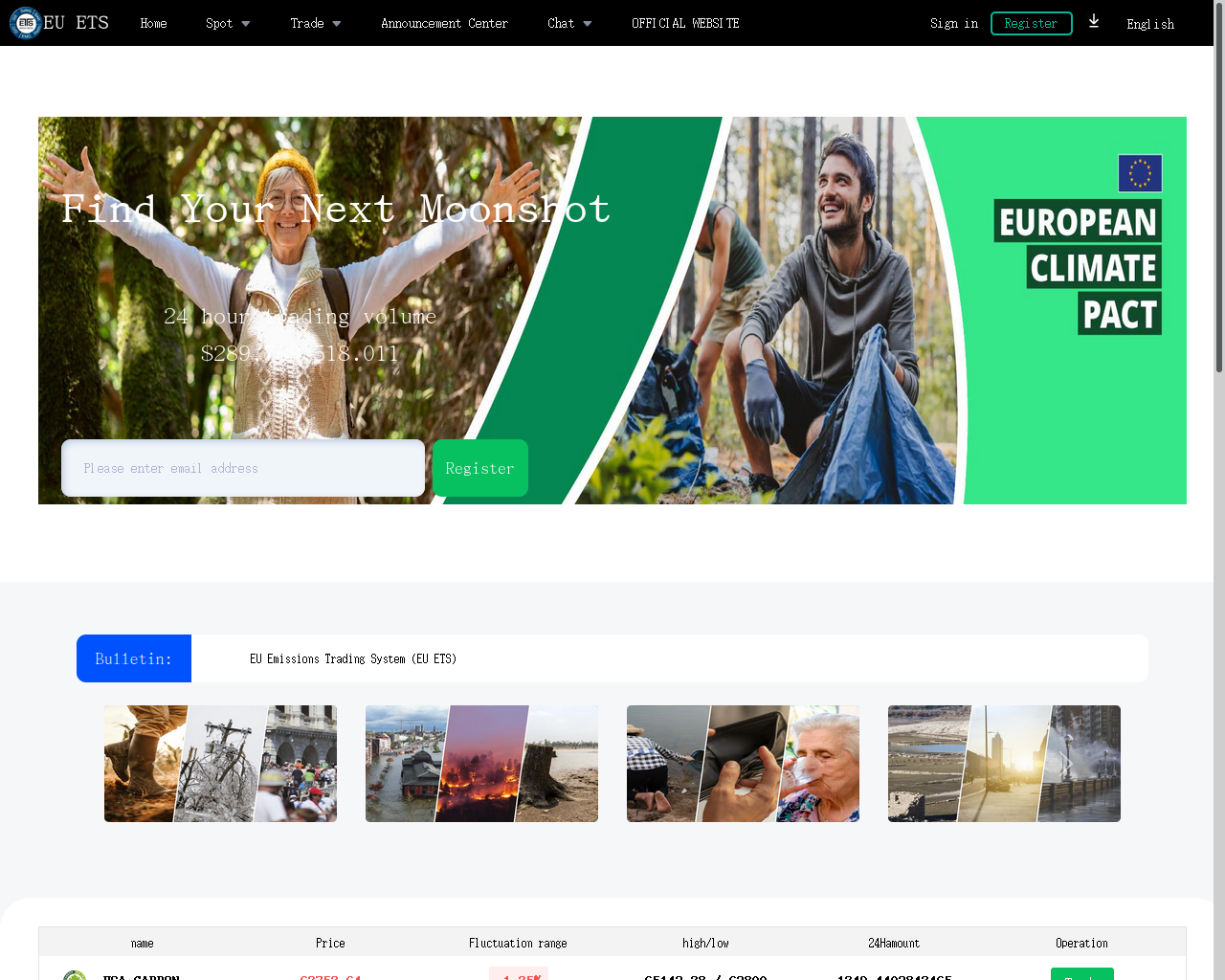Open the Chat dropdown menu
The width and height of the screenshot is (1225, 980).
(569, 23)
